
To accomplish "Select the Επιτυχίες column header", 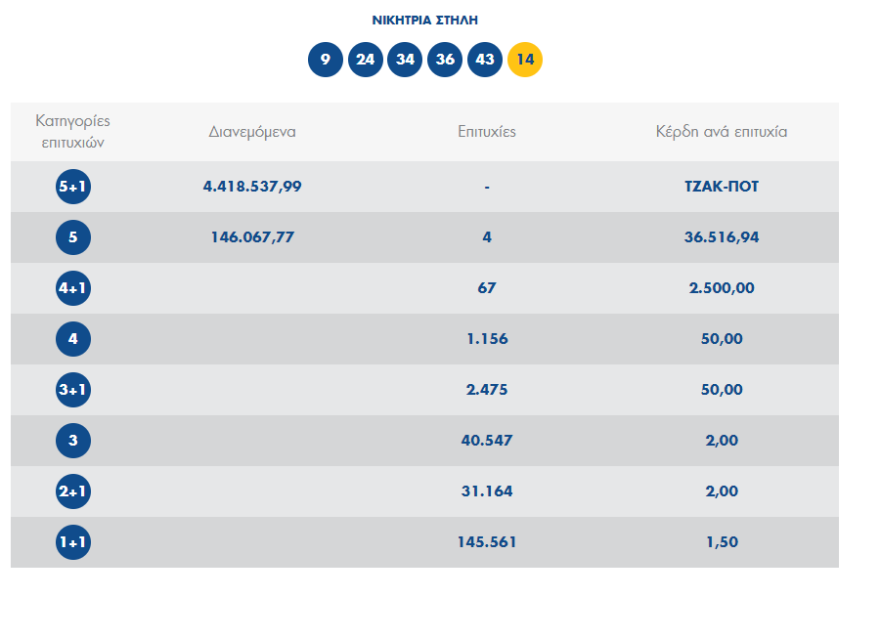I will coord(487,132).
